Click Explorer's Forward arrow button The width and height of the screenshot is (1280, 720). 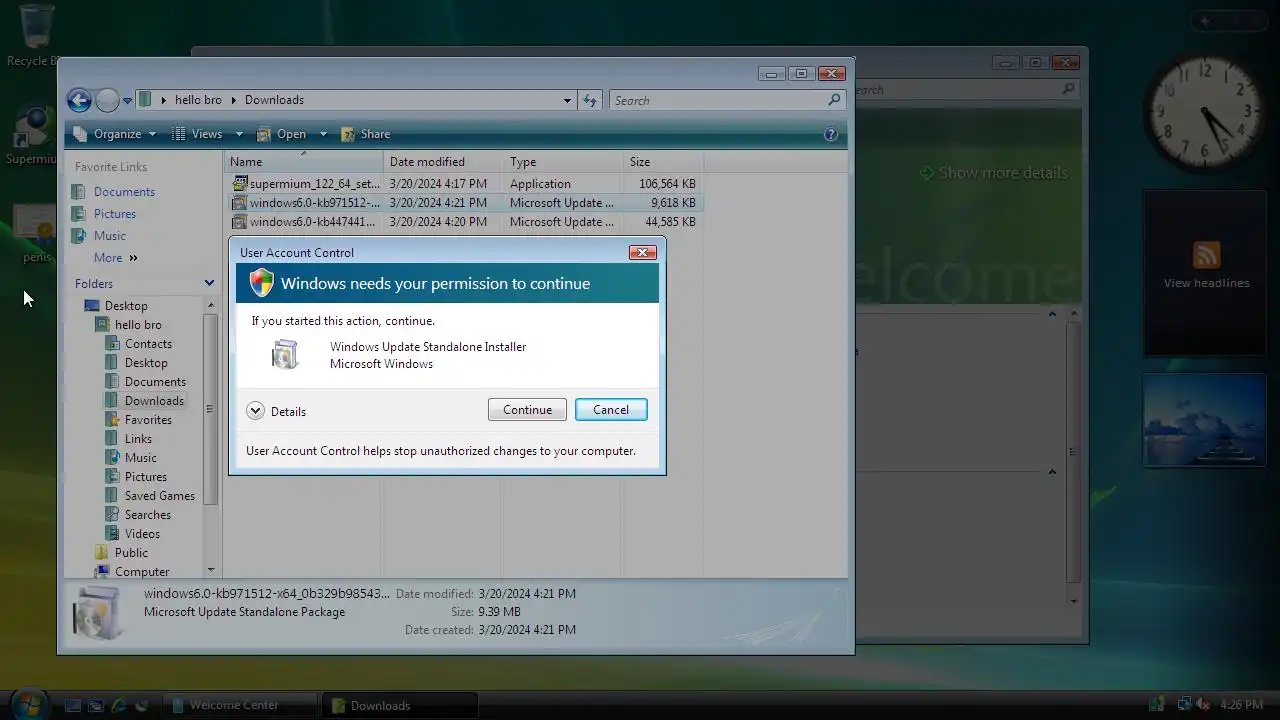tap(107, 100)
